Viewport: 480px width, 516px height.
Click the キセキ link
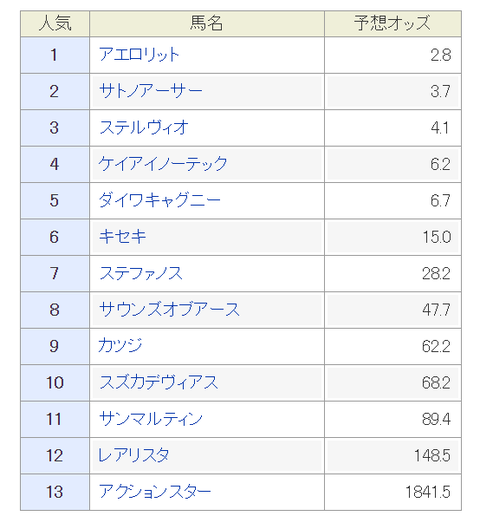pyautogui.click(x=123, y=237)
